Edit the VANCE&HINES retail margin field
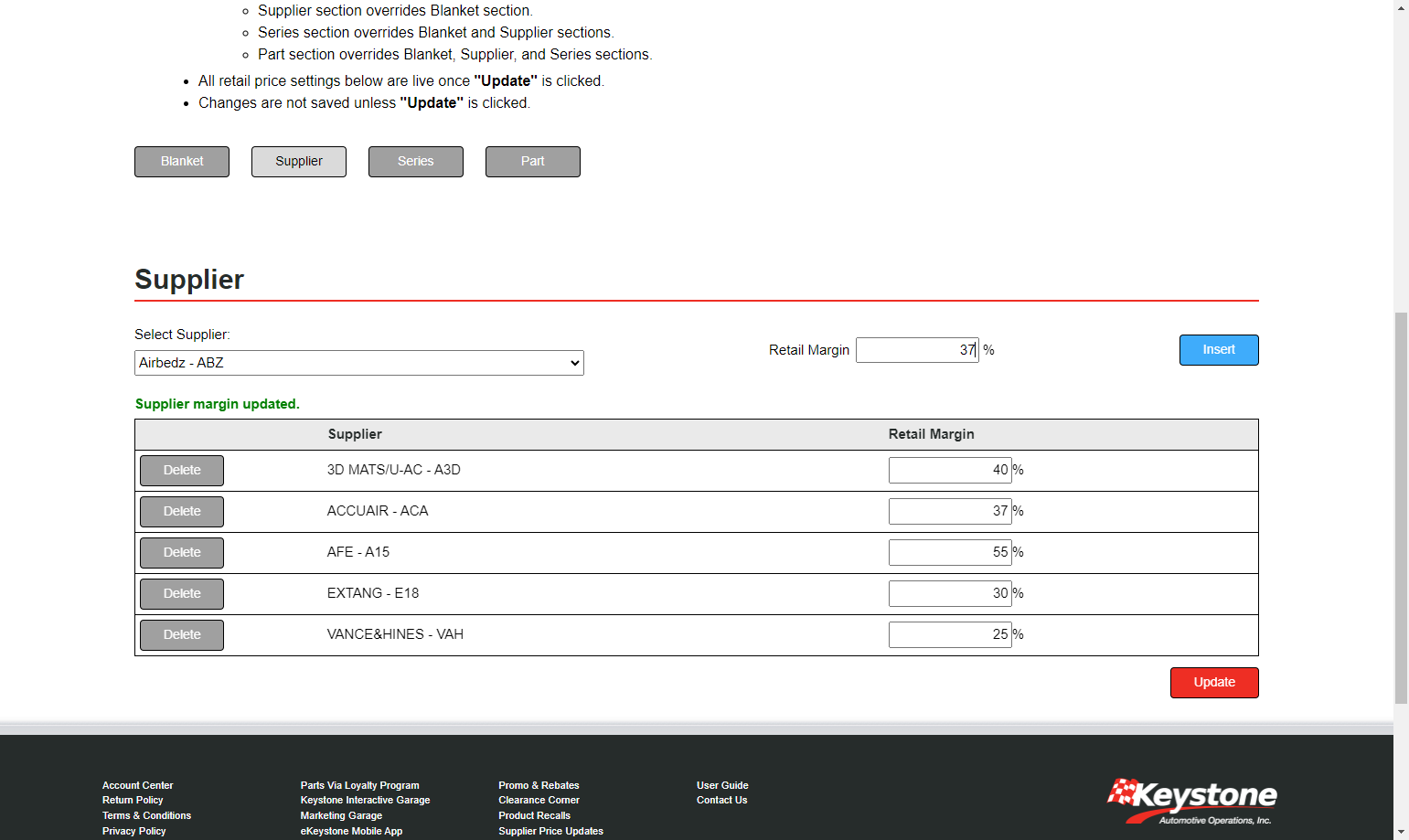Image resolution: width=1409 pixels, height=840 pixels. (950, 634)
